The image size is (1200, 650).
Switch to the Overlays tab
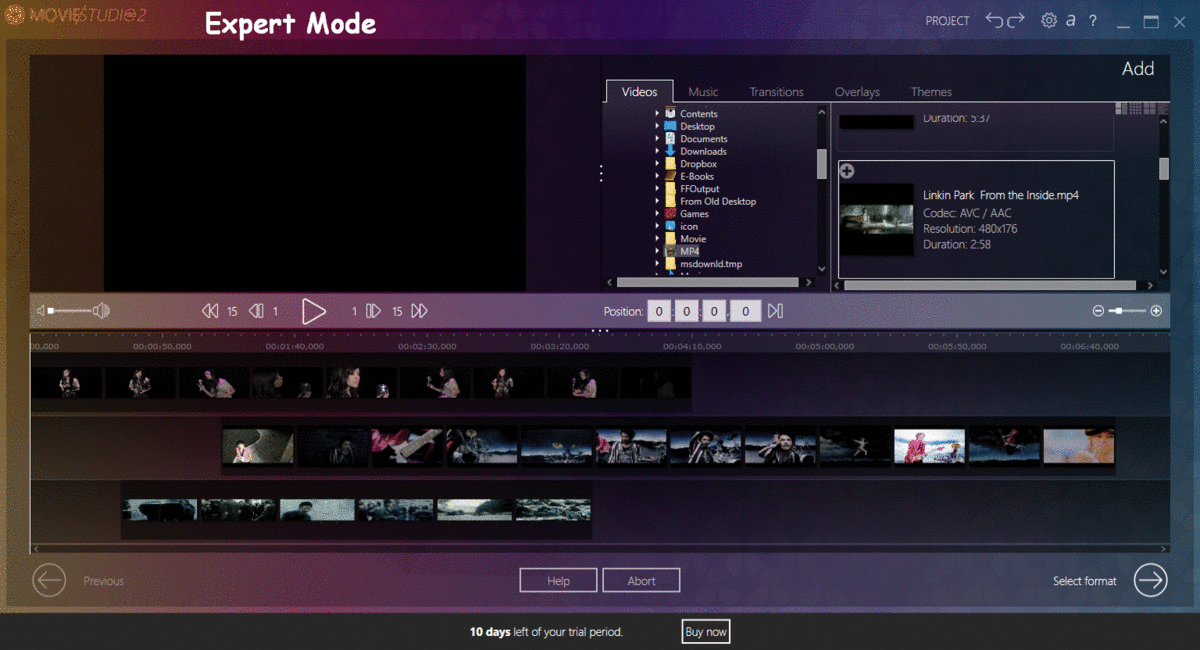point(857,92)
